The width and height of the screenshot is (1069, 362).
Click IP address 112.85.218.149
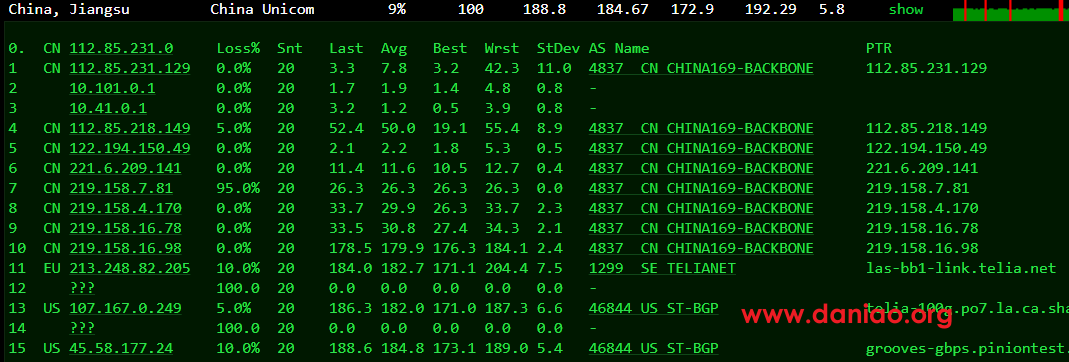point(130,128)
